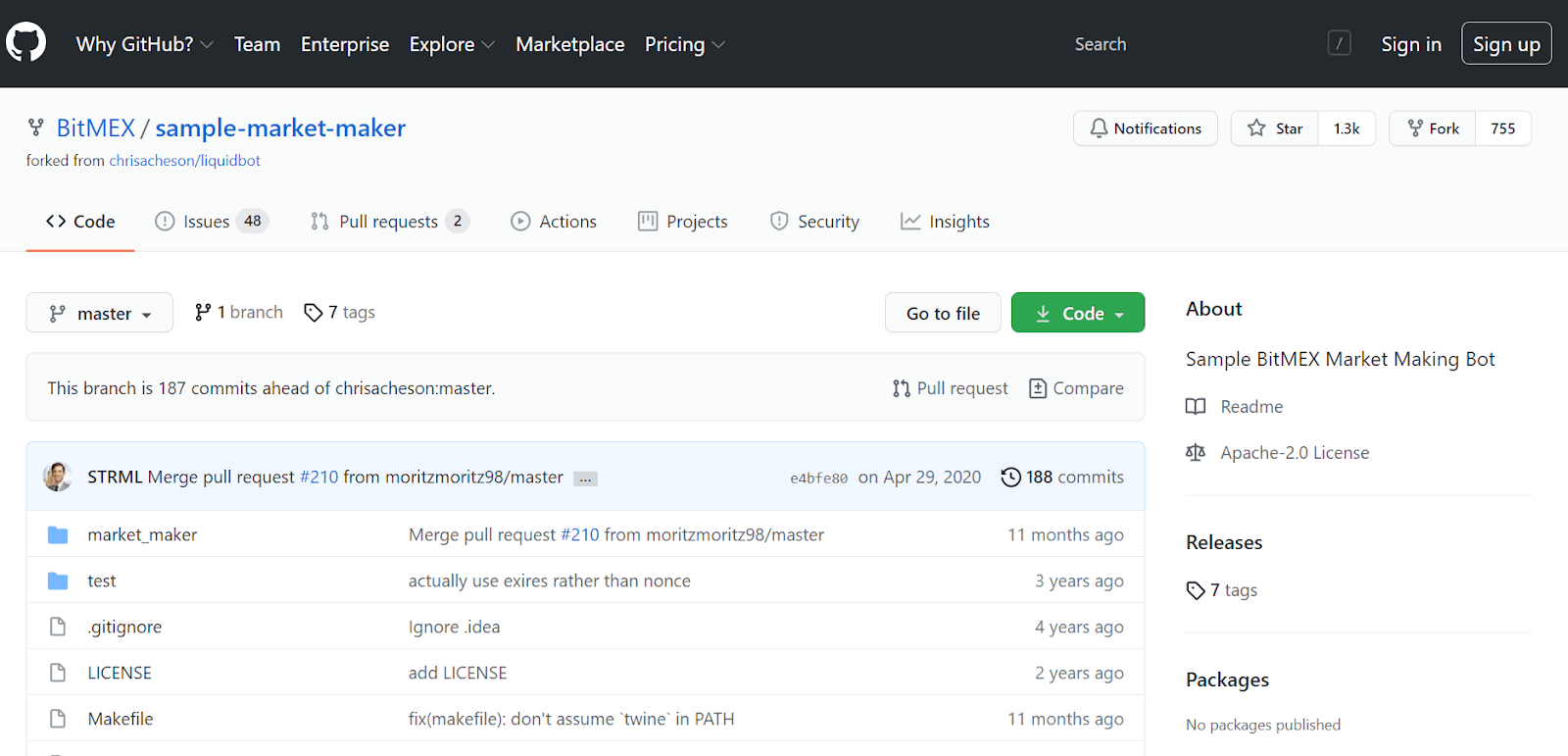Open the GitHub logo home link
The width and height of the screenshot is (1568, 756).
(26, 43)
